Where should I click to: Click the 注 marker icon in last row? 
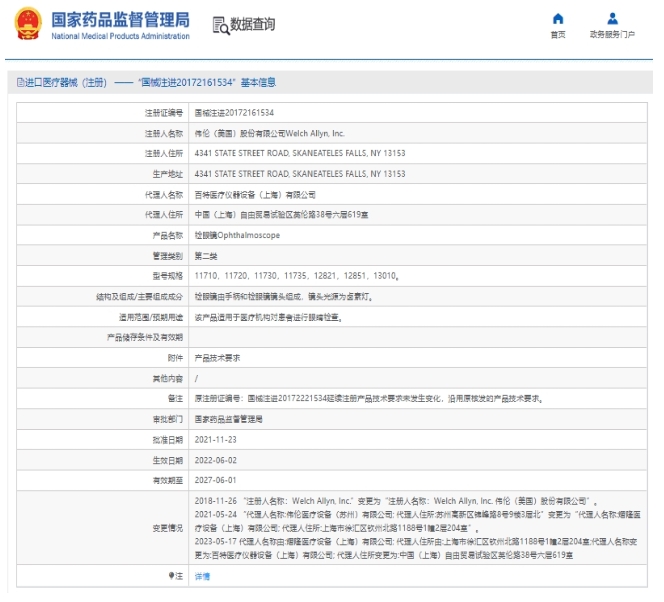171,576
